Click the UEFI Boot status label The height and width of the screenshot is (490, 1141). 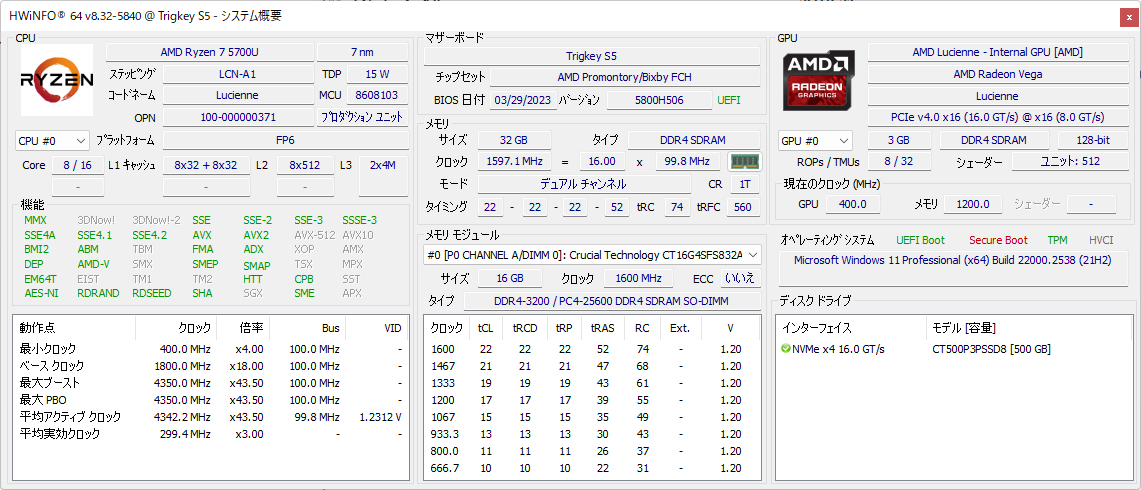919,240
